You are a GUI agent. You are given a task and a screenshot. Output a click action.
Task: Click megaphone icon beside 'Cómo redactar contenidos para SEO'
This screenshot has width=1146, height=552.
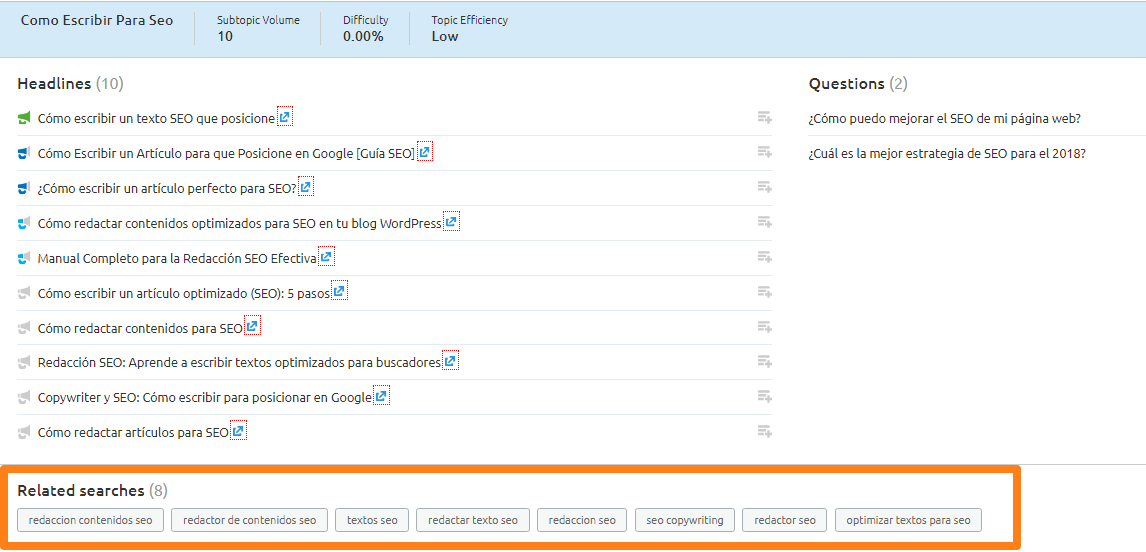click(x=25, y=328)
